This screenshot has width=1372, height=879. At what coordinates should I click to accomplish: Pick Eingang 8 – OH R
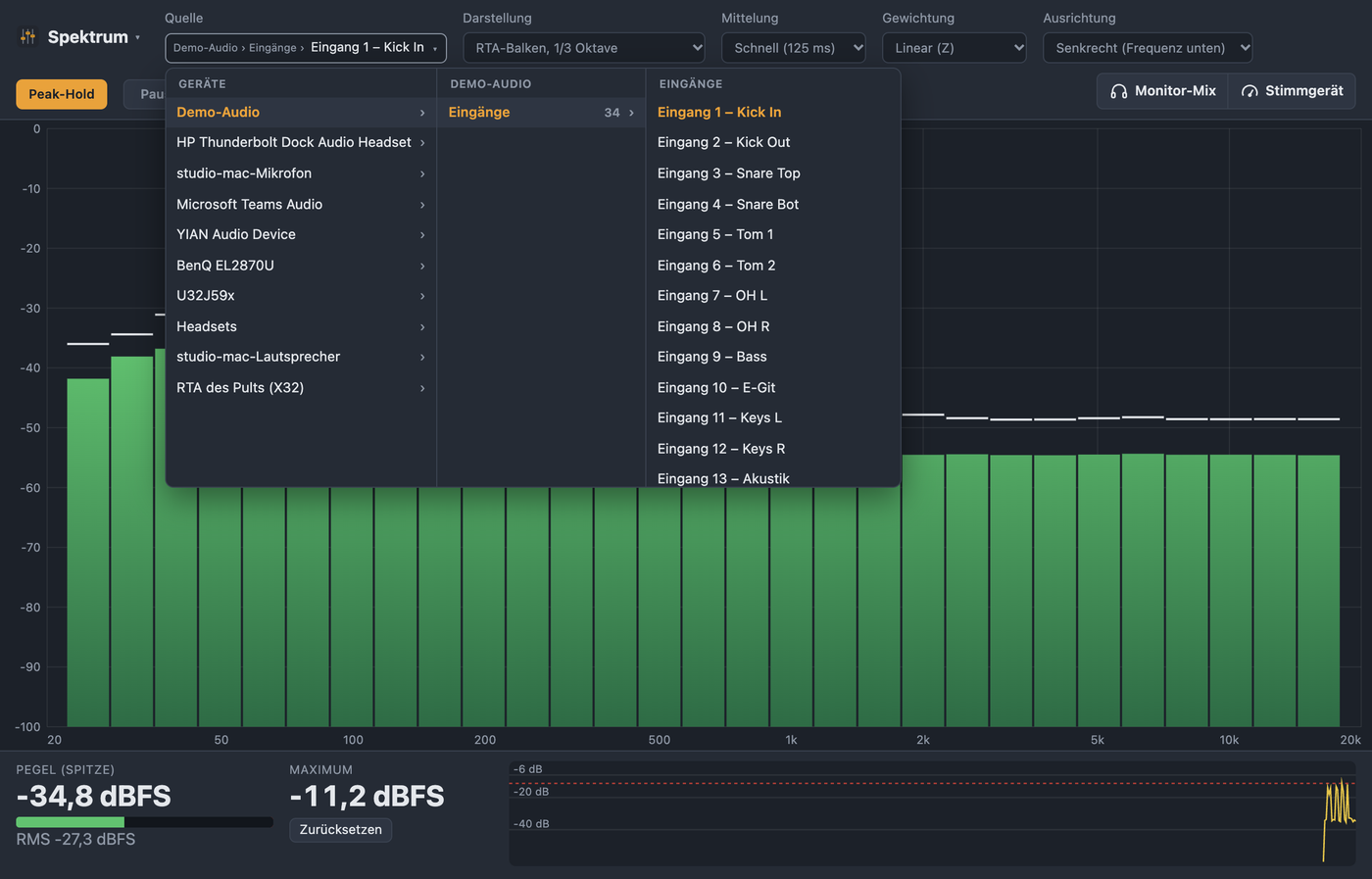[772, 327]
